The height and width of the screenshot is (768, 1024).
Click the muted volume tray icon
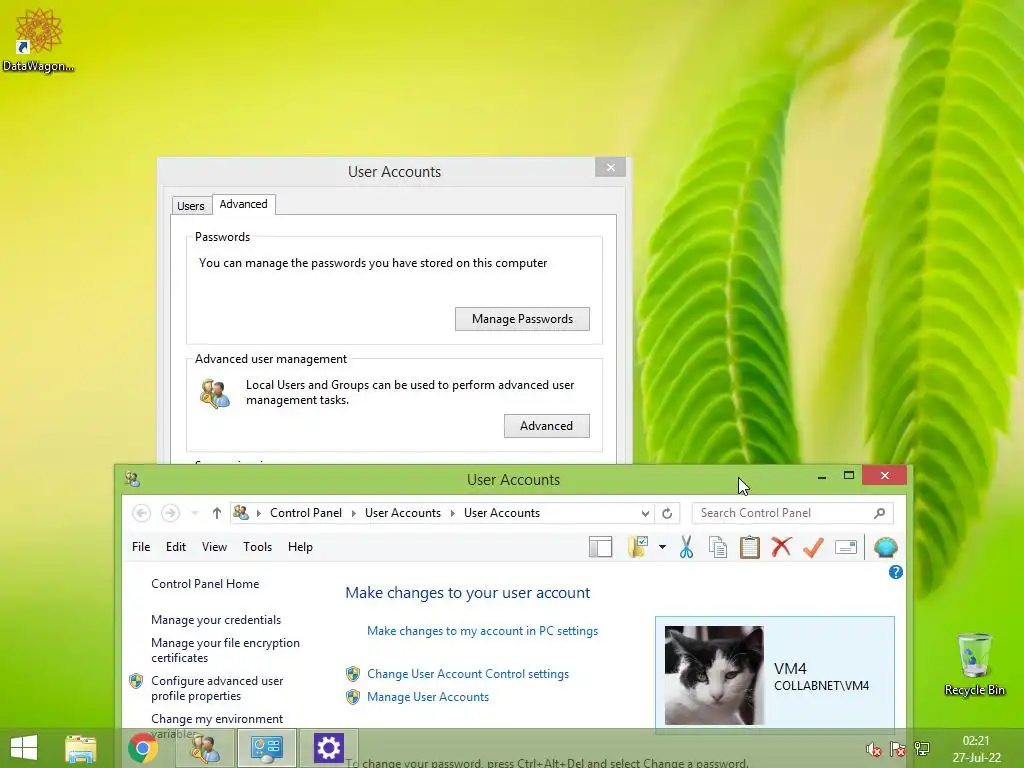pos(874,749)
